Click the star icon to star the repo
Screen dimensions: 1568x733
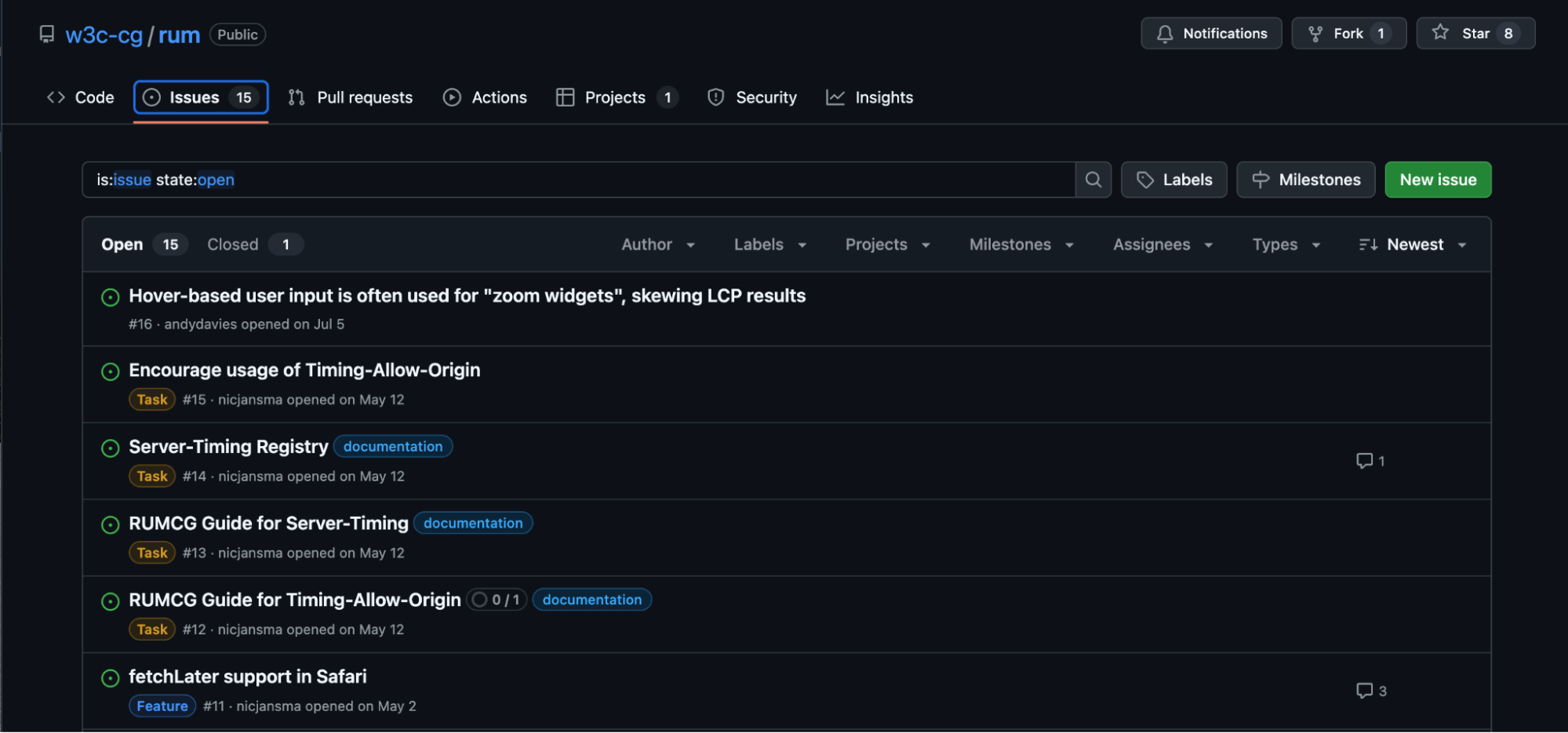click(1441, 32)
